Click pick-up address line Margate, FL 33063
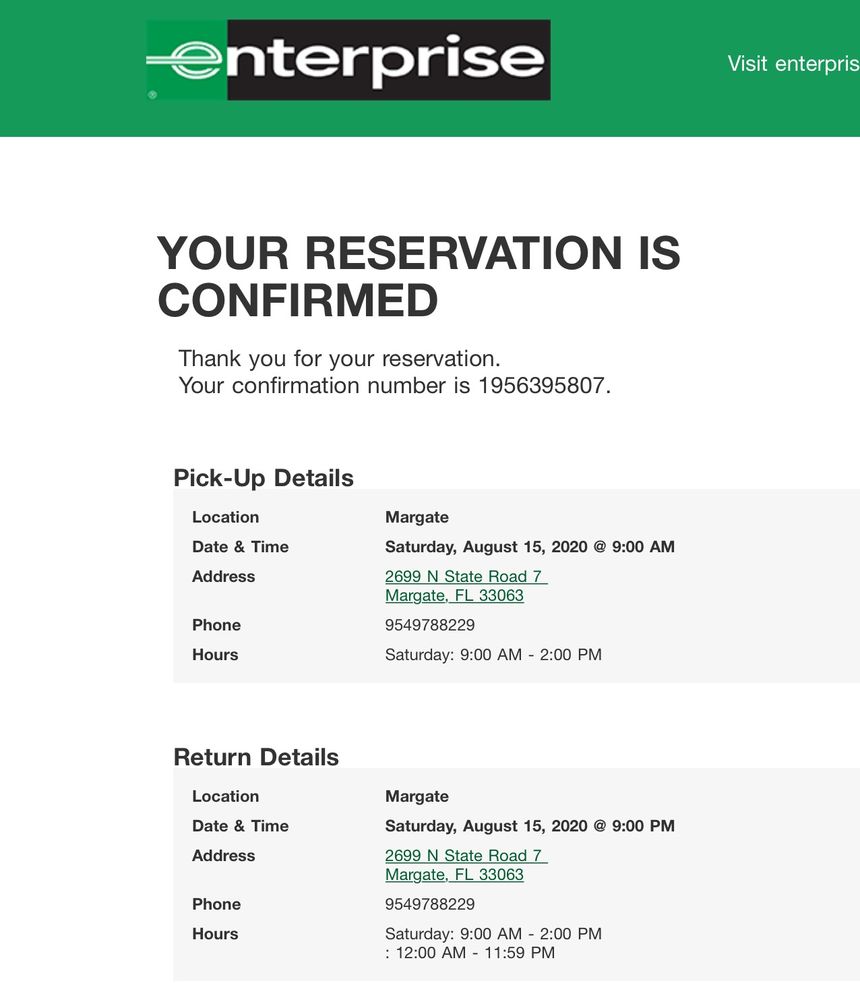 (454, 595)
